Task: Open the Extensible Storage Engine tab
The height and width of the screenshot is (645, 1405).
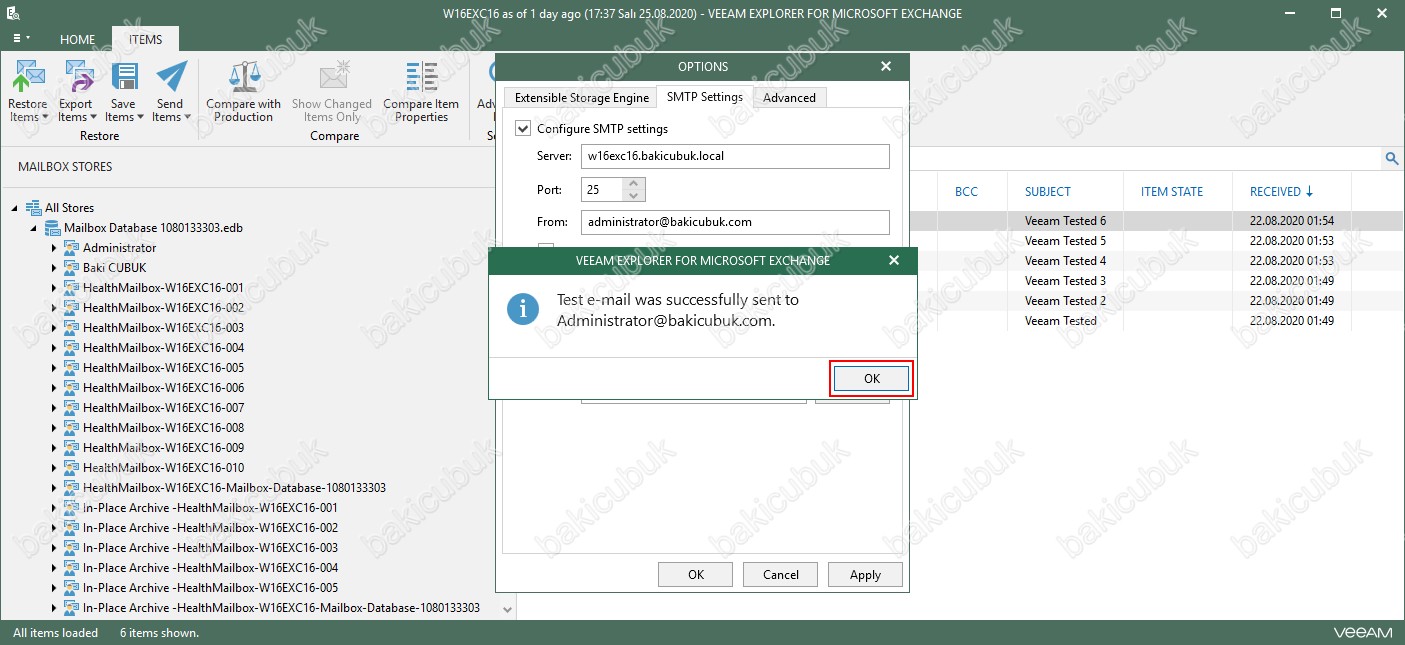Action: pyautogui.click(x=581, y=98)
